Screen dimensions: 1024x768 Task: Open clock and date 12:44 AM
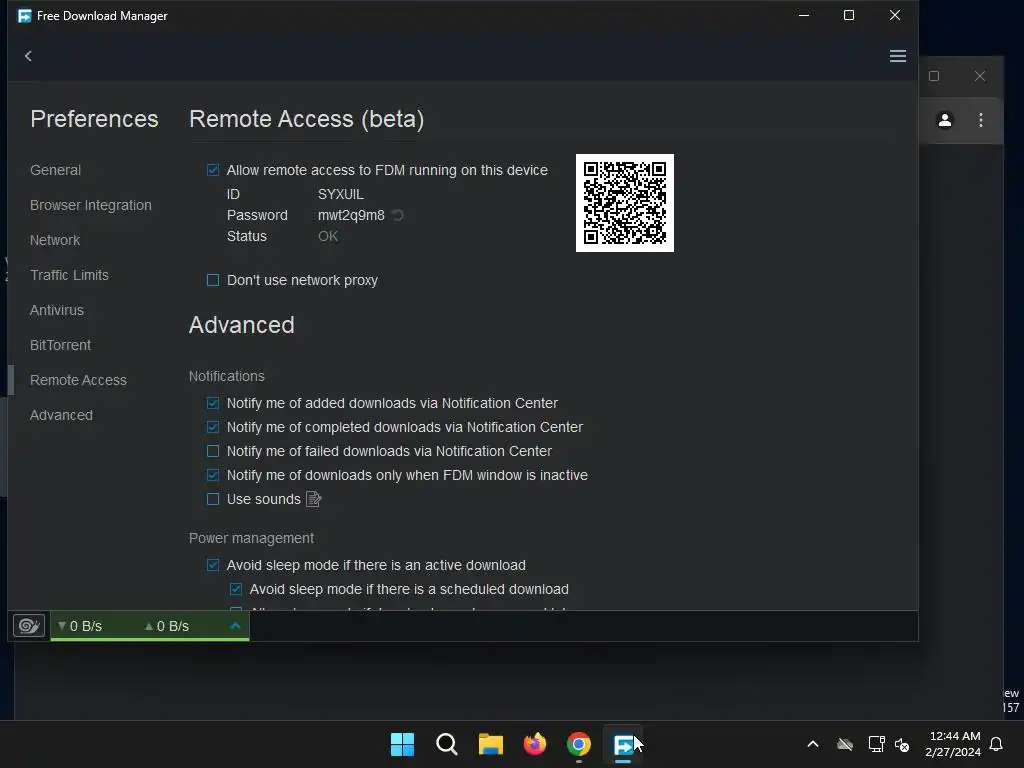coord(953,744)
